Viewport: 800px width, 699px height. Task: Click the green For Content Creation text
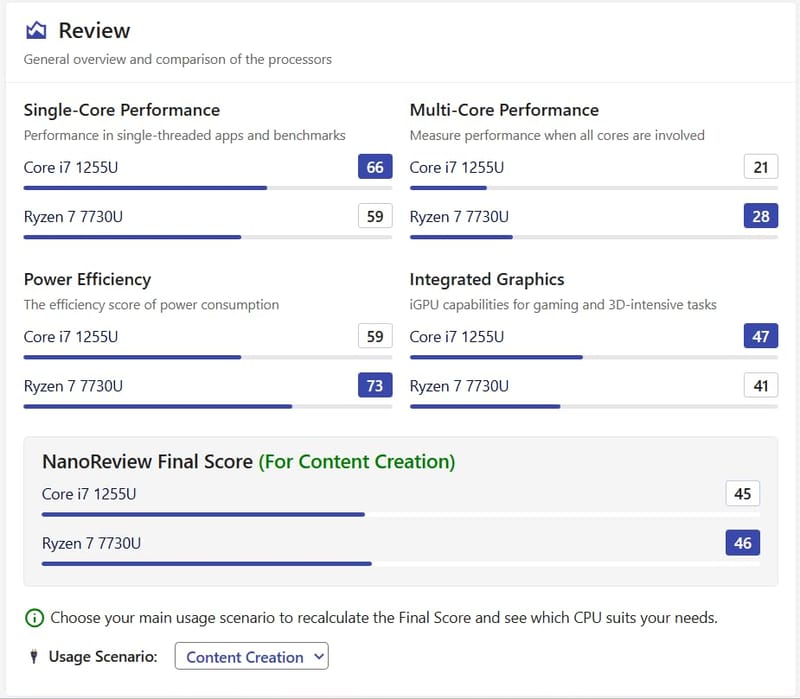(357, 461)
